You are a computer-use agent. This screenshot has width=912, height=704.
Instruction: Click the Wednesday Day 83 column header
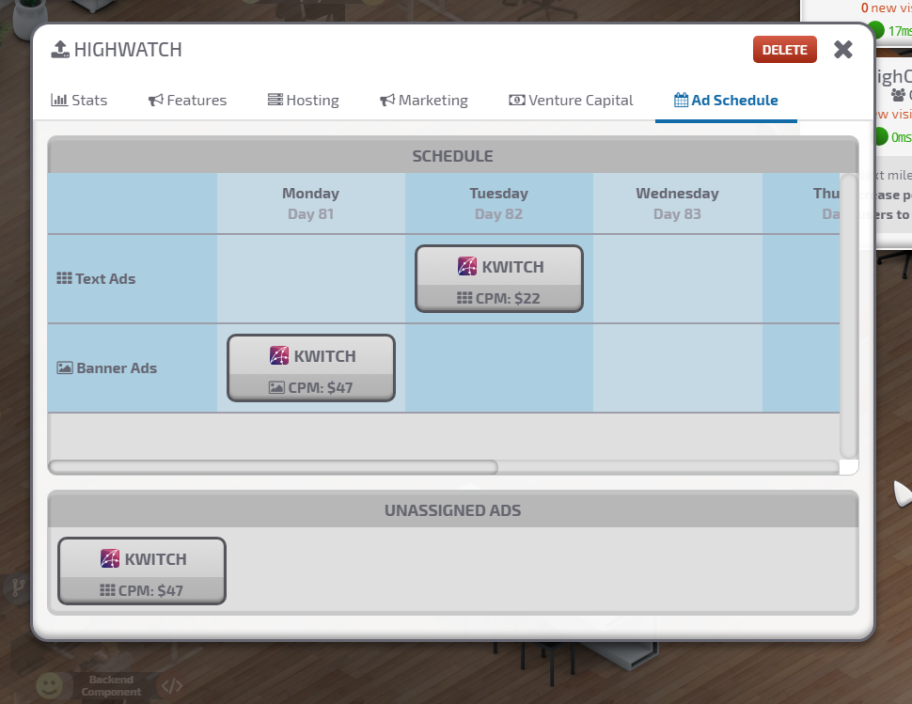[678, 204]
